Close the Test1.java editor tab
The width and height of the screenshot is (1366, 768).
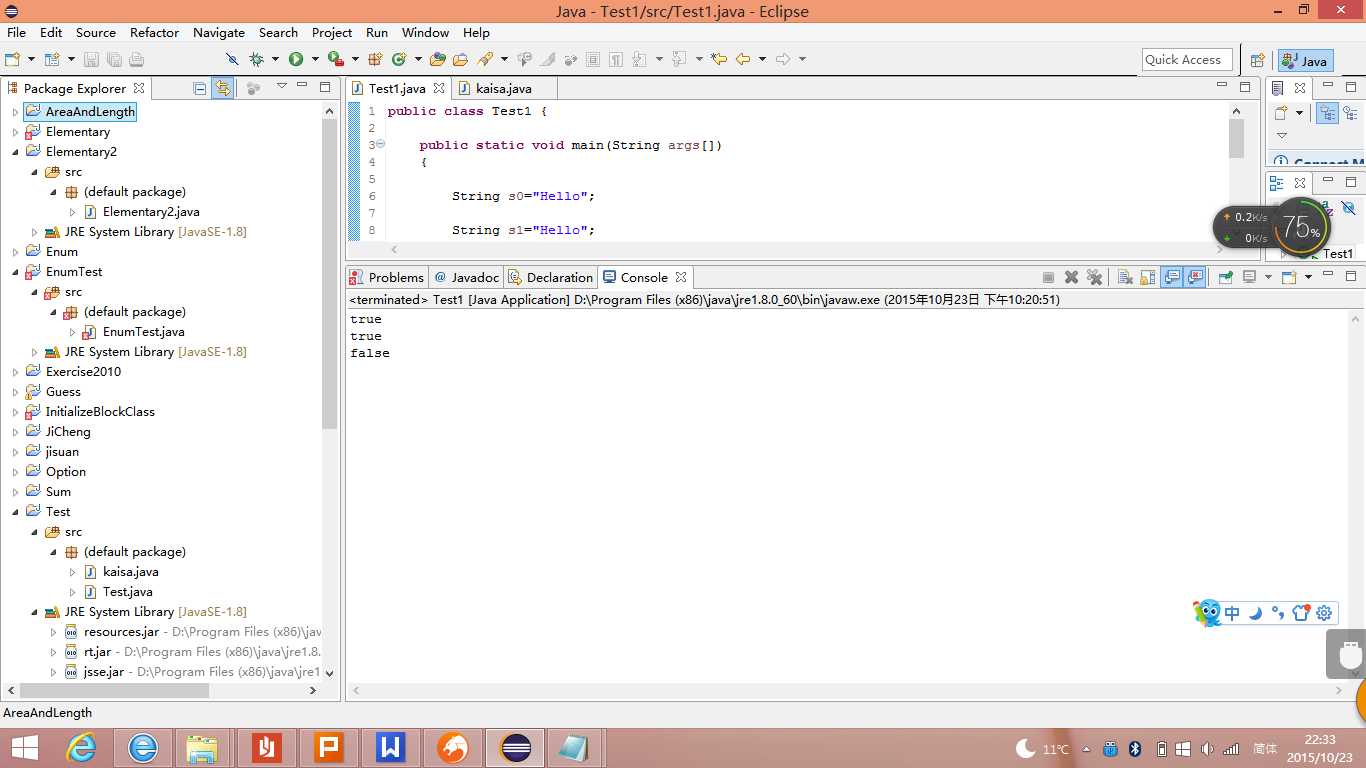pyautogui.click(x=439, y=88)
